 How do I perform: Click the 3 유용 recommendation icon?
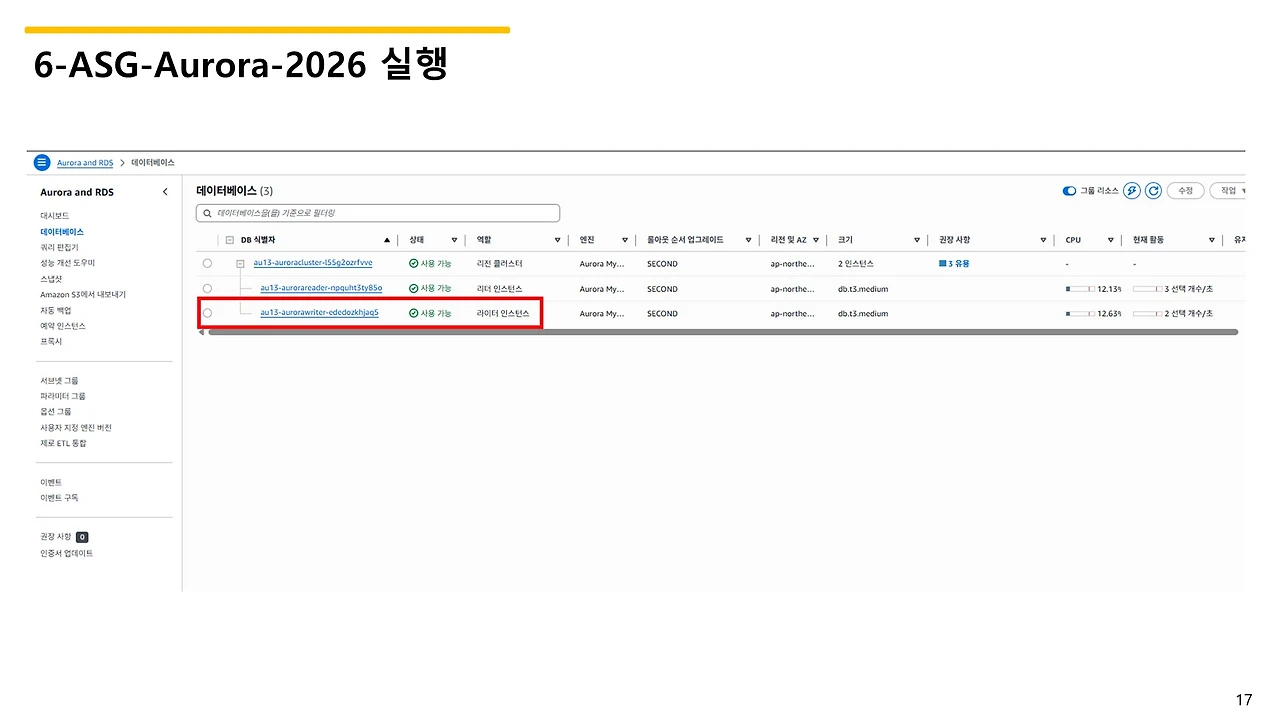(942, 263)
